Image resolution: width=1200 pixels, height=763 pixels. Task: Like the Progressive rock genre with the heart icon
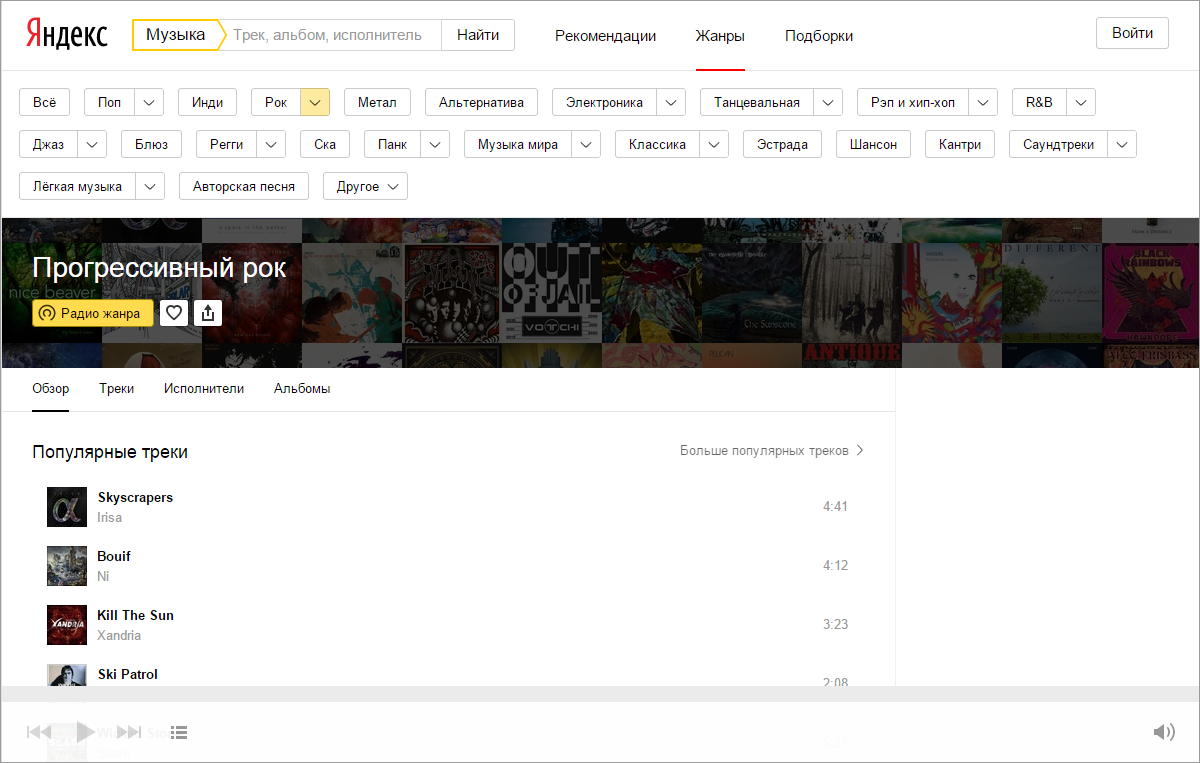tap(174, 313)
